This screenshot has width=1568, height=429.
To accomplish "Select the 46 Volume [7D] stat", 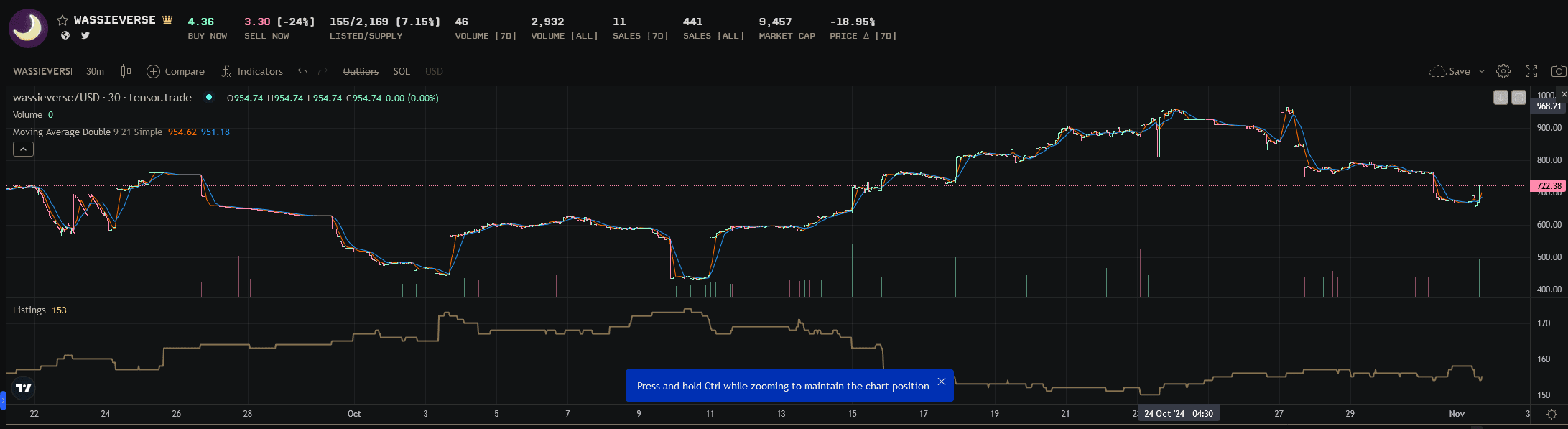I will click(486, 28).
